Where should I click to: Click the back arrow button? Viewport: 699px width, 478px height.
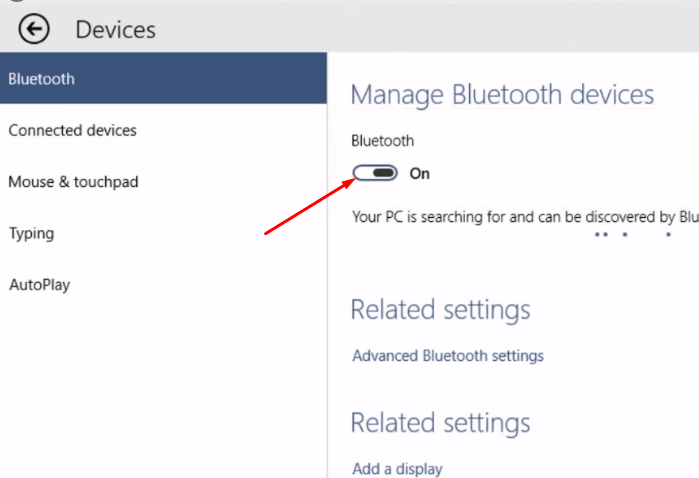pos(33,29)
